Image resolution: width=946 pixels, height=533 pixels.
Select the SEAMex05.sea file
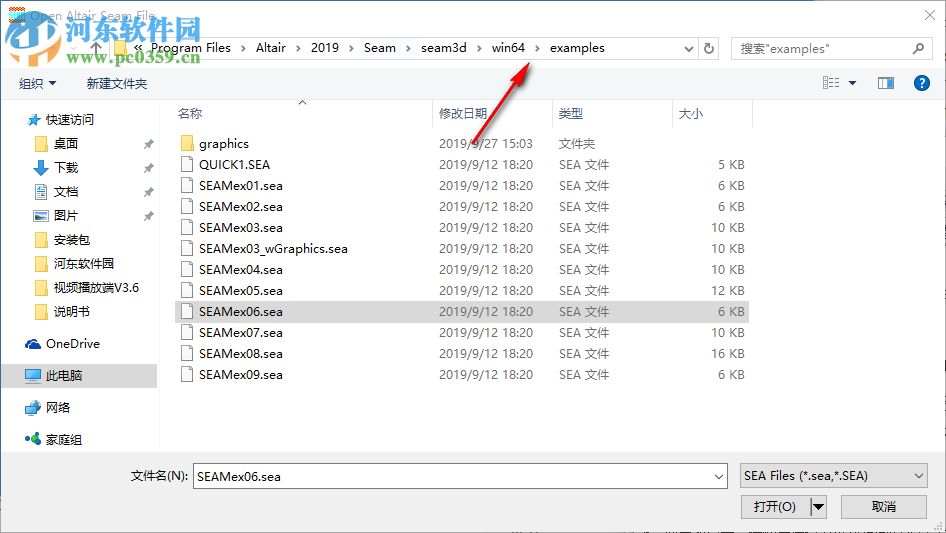[x=241, y=290]
